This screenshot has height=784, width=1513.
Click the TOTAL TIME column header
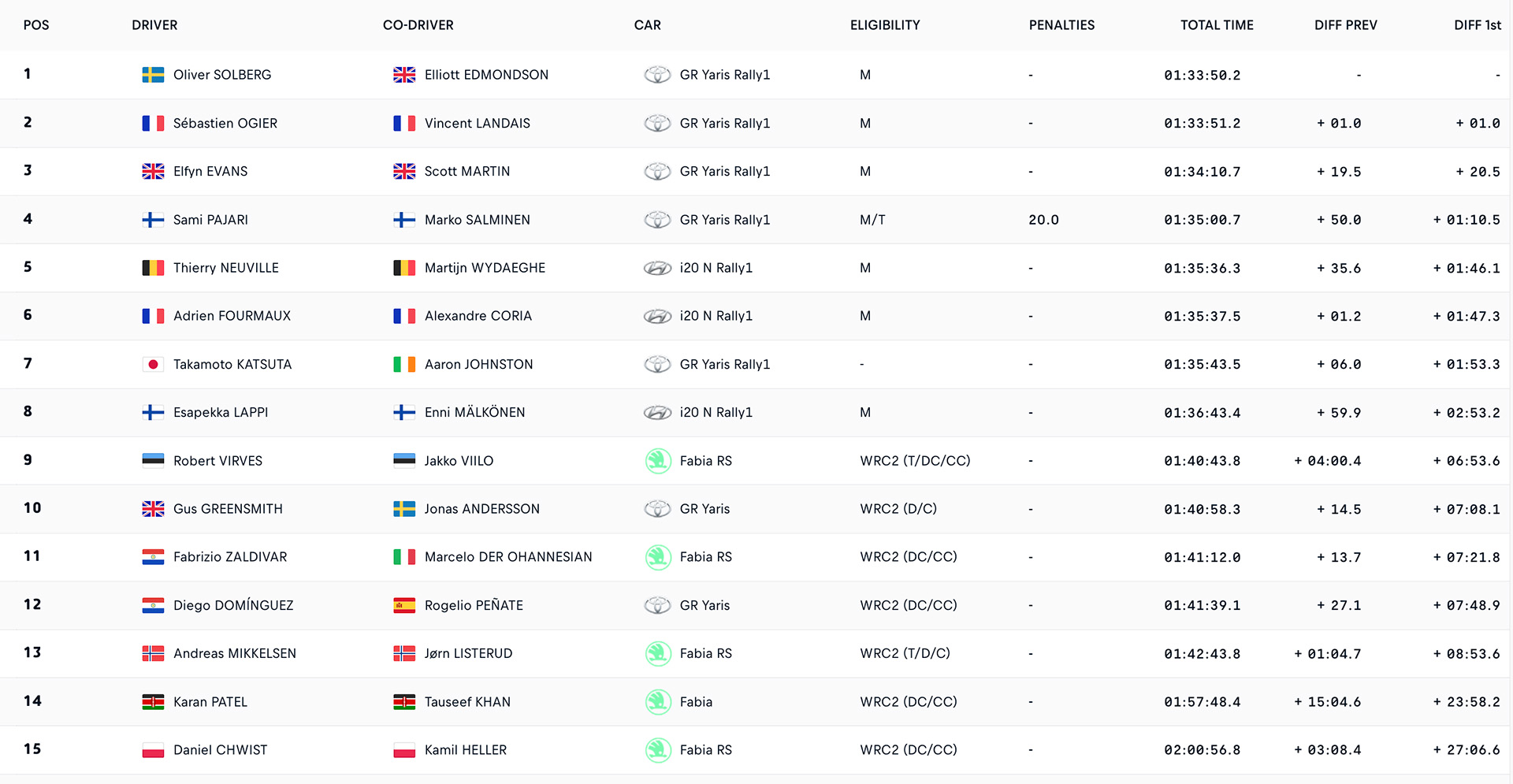click(1217, 25)
